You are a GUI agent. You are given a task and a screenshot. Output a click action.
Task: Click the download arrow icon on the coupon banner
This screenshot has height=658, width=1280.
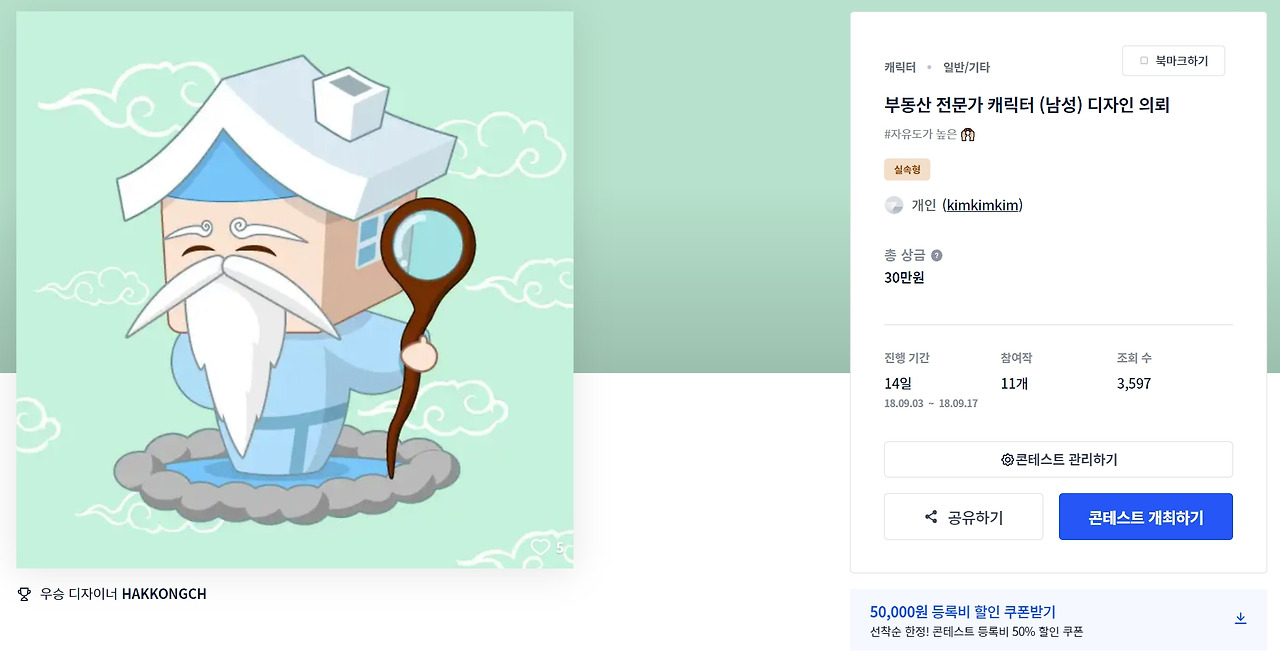click(1240, 618)
